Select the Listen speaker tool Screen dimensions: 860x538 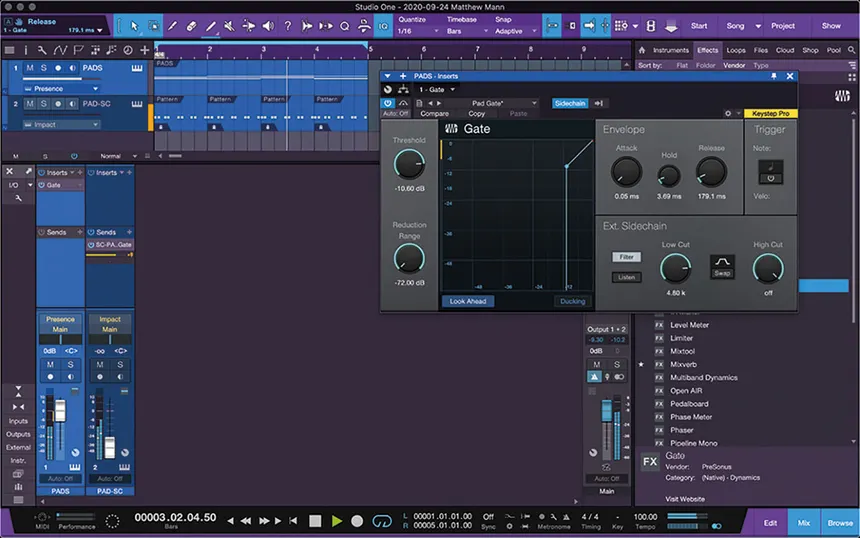[268, 26]
